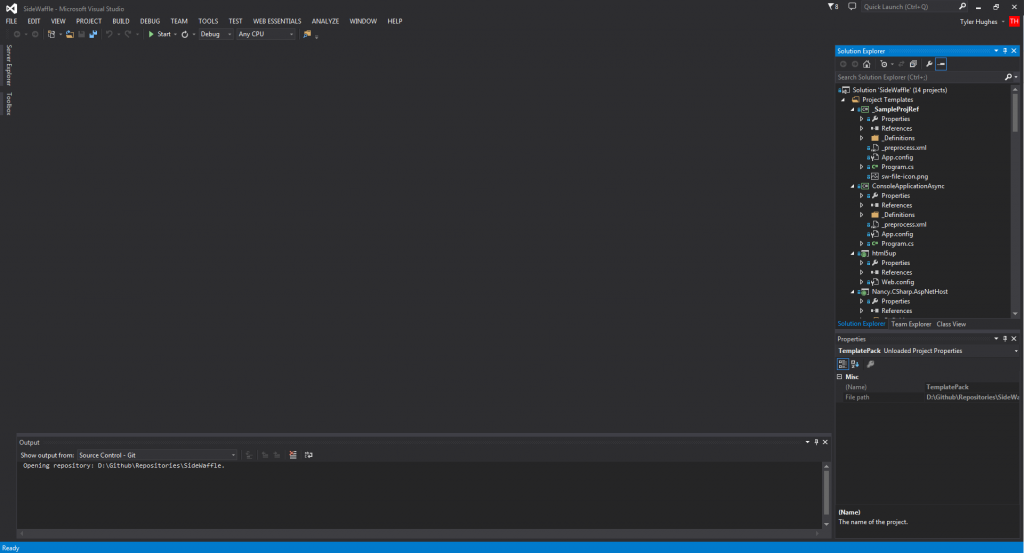Screen dimensions: 1024x553
Task: Open the WEB ESSENTIALS menu
Action: point(277,20)
